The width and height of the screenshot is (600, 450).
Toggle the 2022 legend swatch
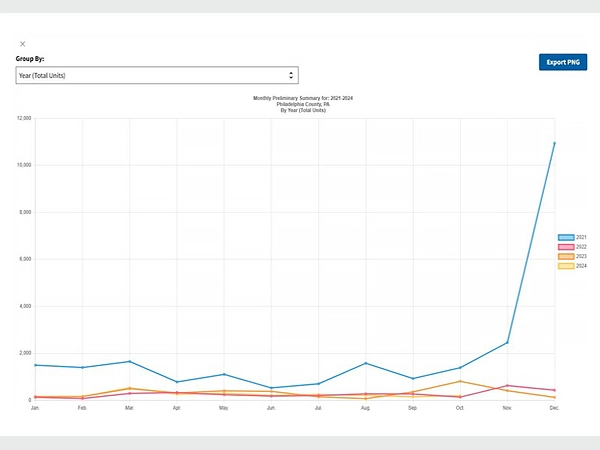point(566,247)
